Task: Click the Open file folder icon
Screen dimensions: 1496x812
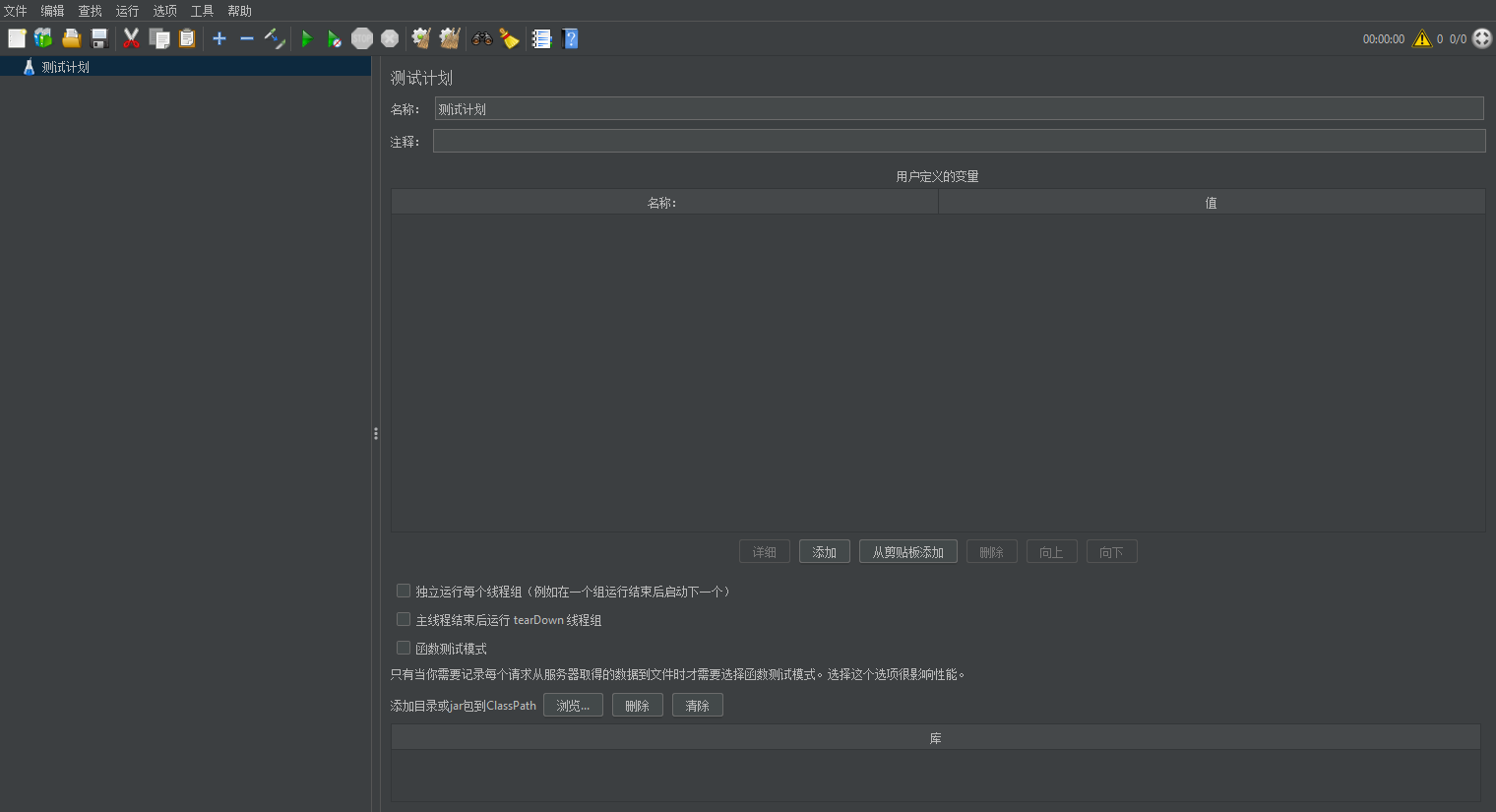Action: click(71, 38)
